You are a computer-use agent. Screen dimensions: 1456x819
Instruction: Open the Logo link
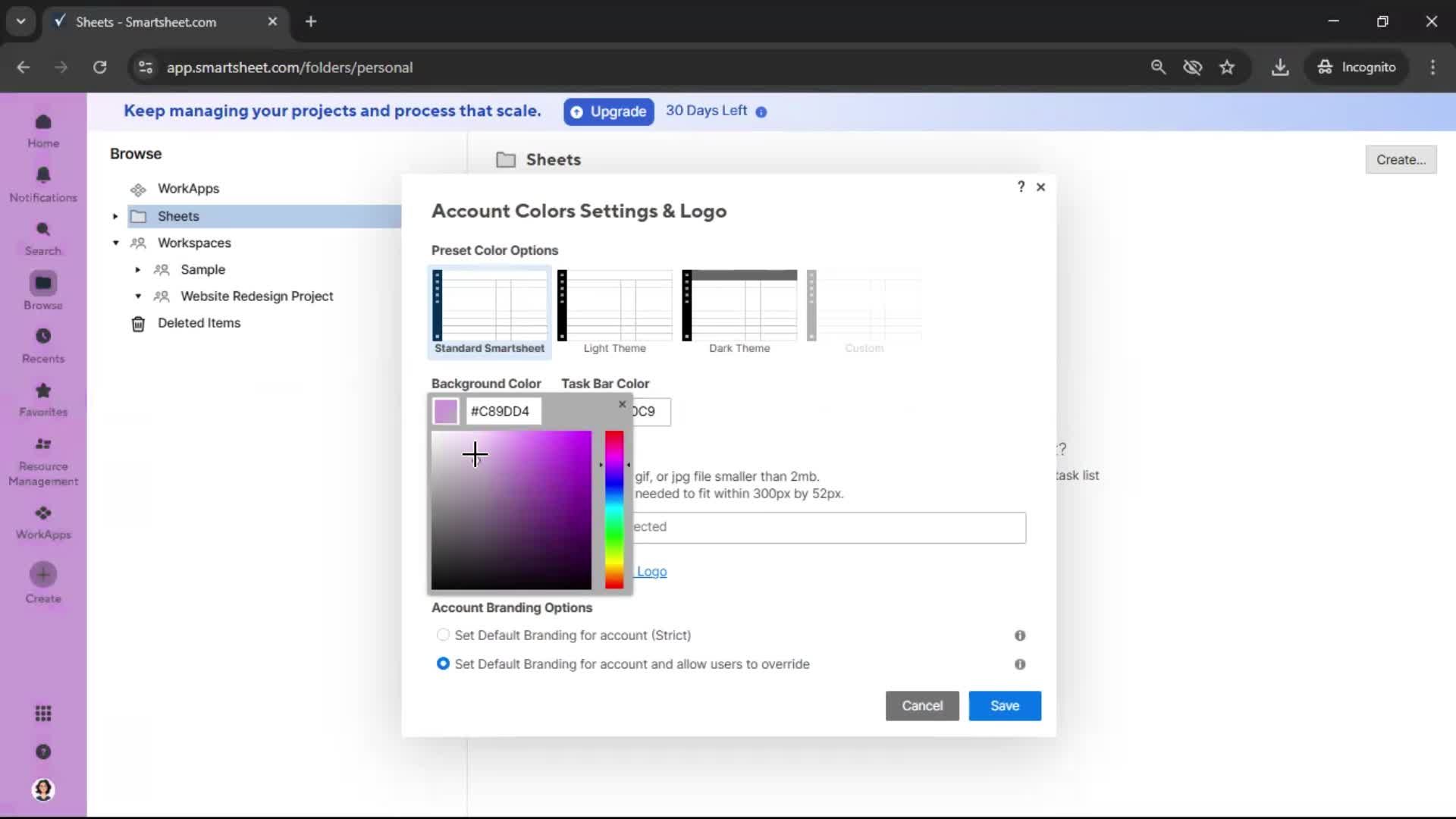(652, 571)
